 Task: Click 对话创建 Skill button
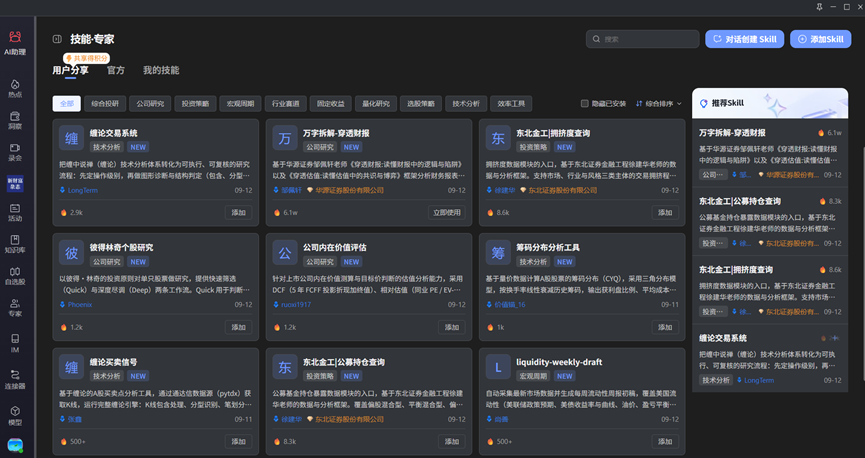pyautogui.click(x=745, y=39)
